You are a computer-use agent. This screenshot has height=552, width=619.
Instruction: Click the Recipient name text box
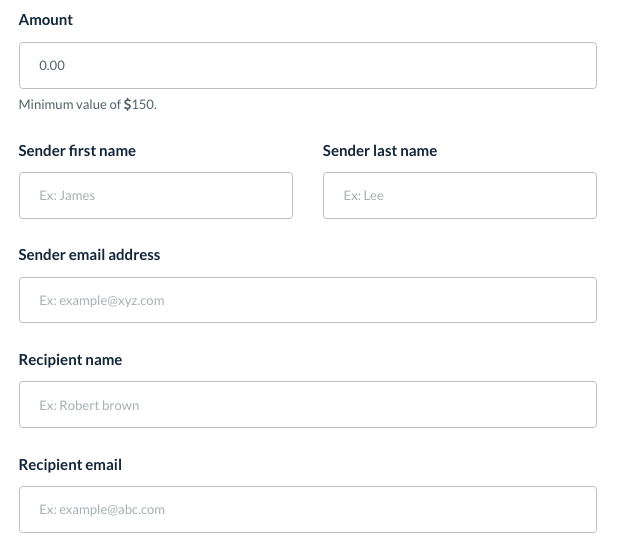pos(307,405)
